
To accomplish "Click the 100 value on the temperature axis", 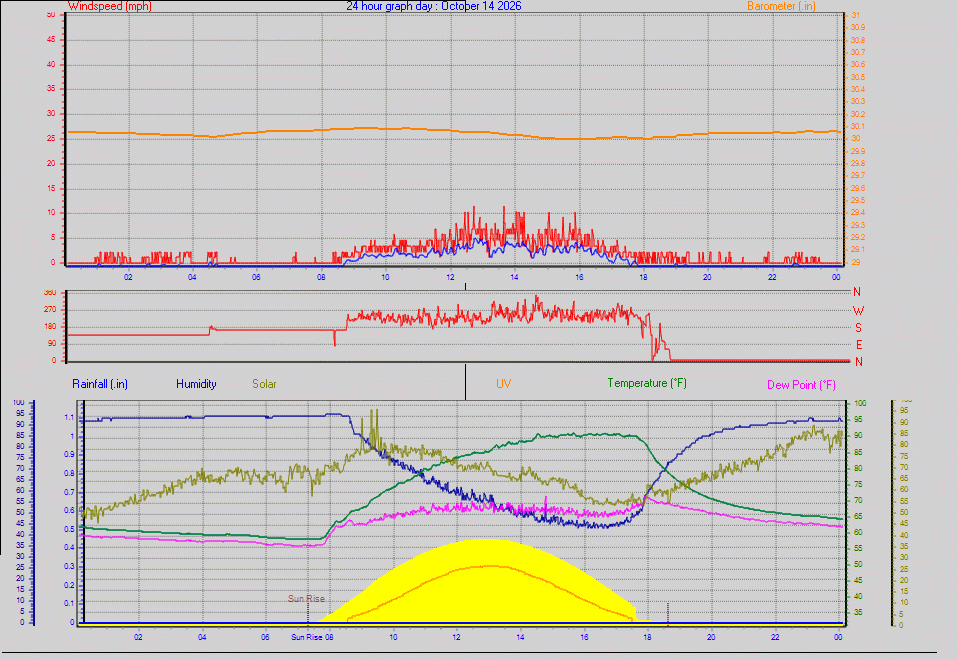I will [860, 404].
